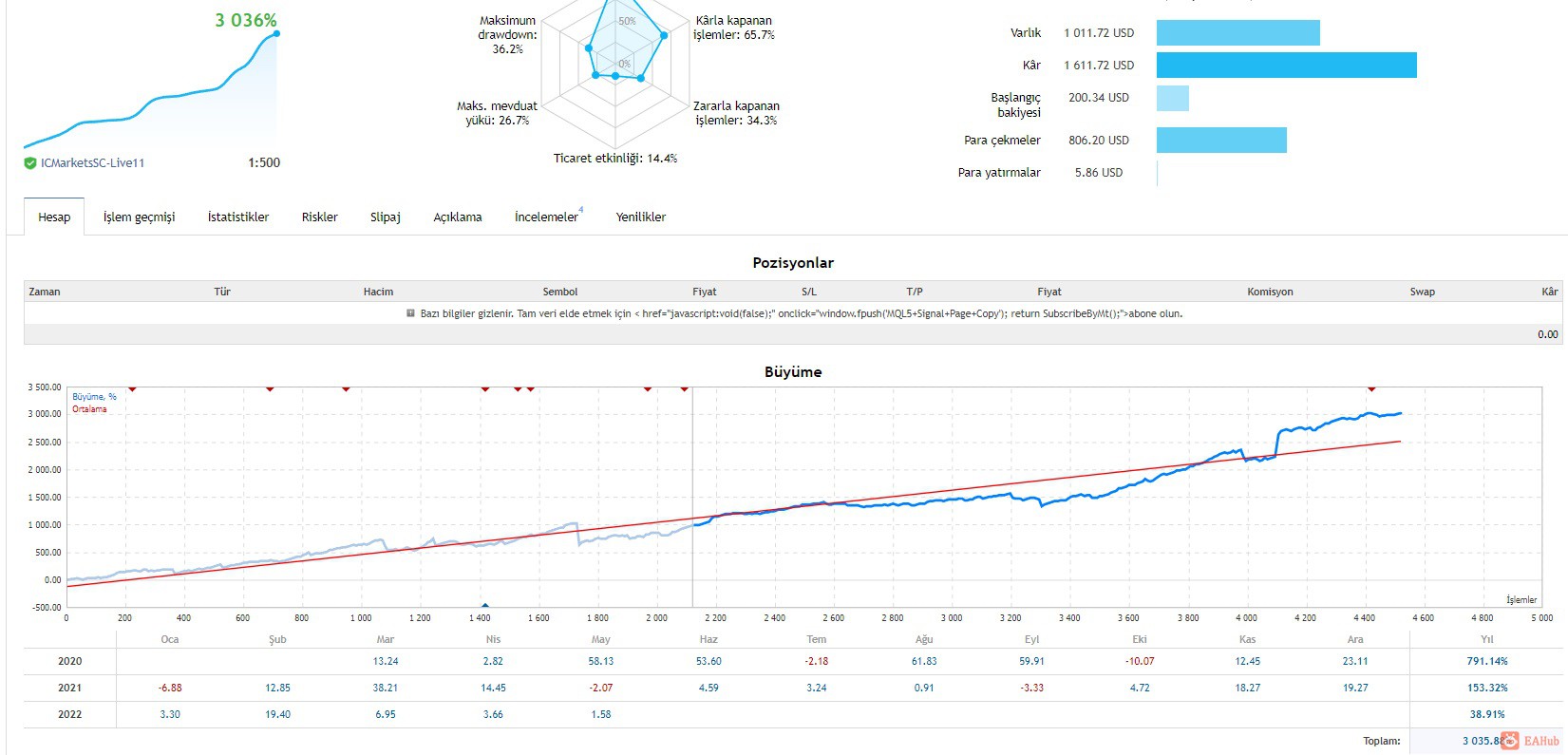Open the İncelemeler tab
This screenshot has width=1568, height=755.
pos(546,217)
